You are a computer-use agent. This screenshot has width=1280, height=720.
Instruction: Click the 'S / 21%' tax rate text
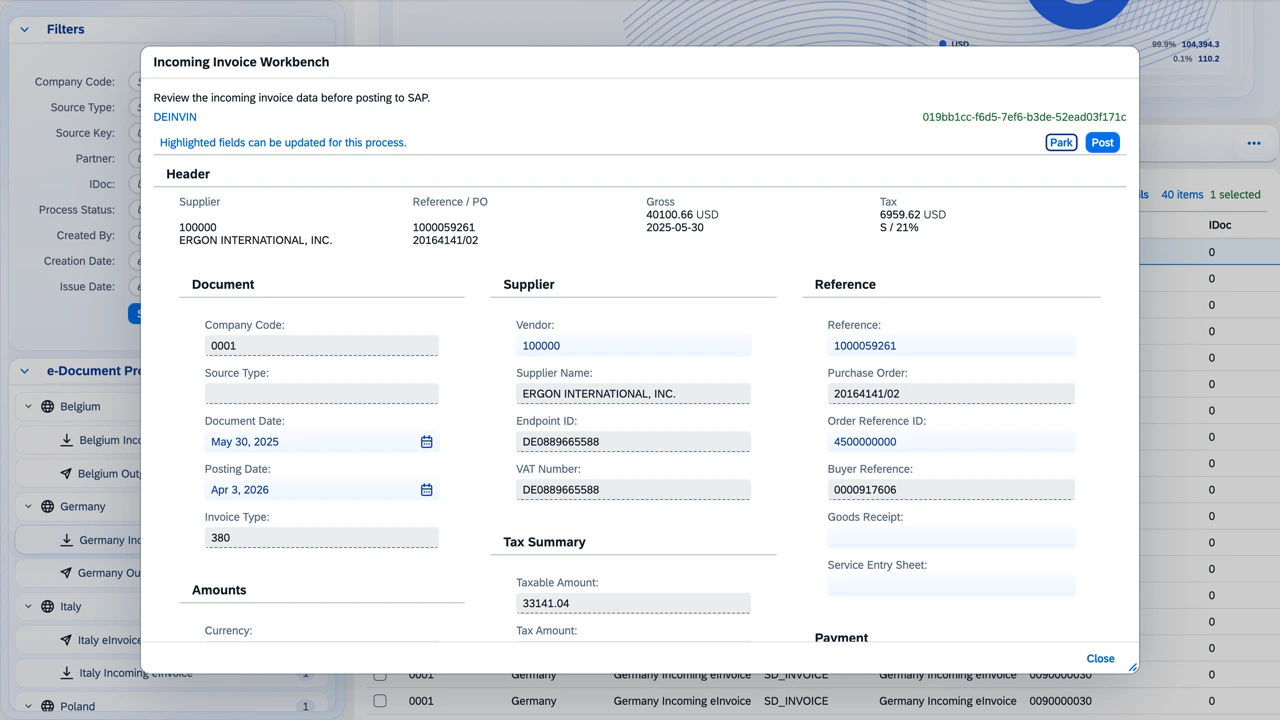tap(899, 228)
